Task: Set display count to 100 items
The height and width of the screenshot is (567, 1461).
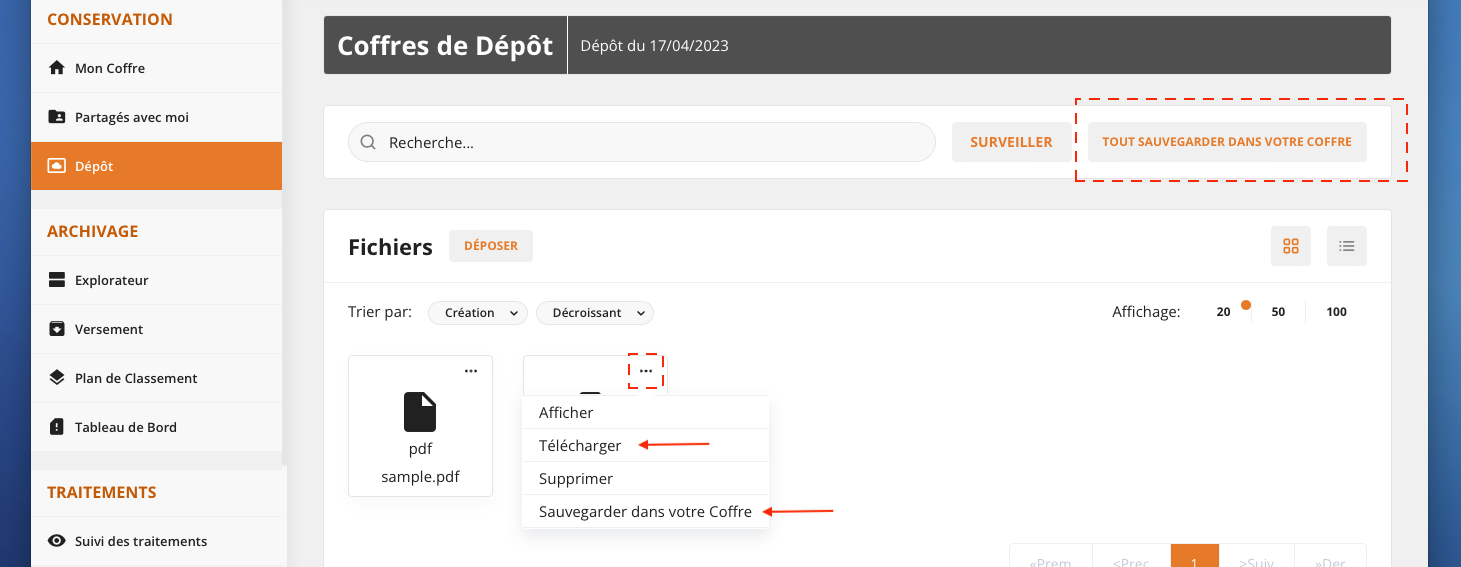Action: coord(1336,312)
